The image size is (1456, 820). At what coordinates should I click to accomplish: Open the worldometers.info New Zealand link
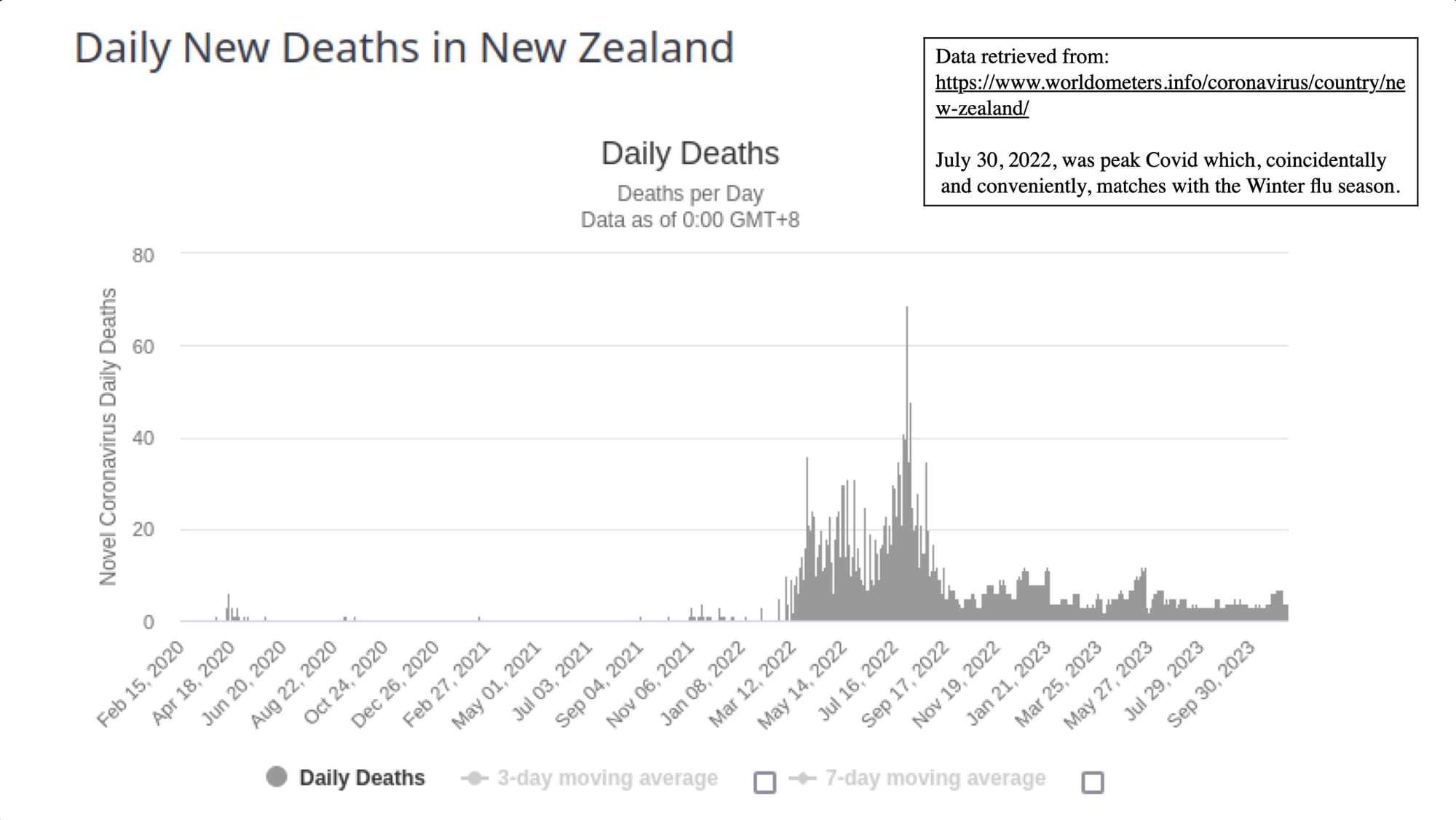pos(1170,95)
